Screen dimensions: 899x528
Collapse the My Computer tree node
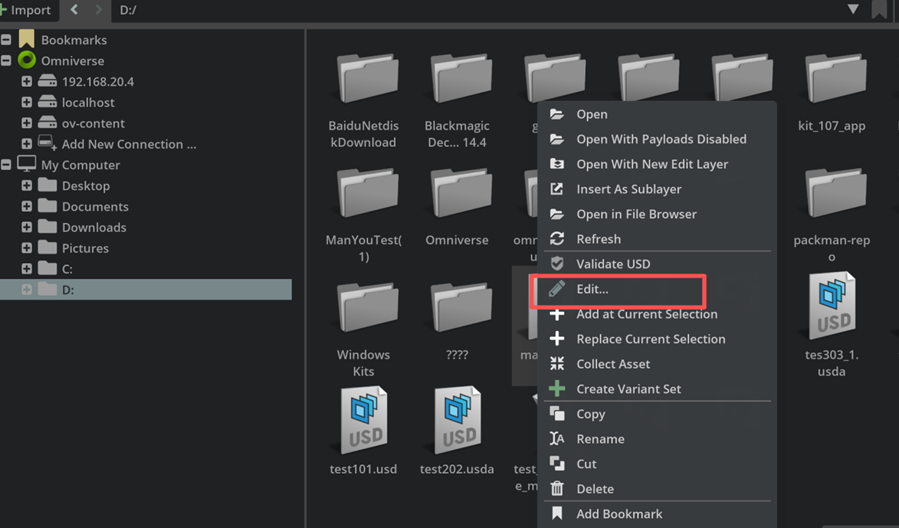click(x=7, y=165)
